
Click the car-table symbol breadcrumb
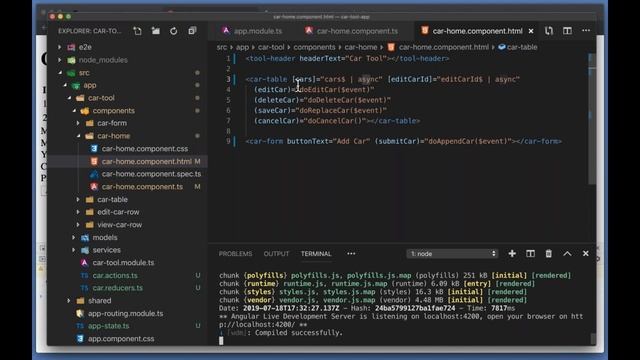pyautogui.click(x=518, y=47)
